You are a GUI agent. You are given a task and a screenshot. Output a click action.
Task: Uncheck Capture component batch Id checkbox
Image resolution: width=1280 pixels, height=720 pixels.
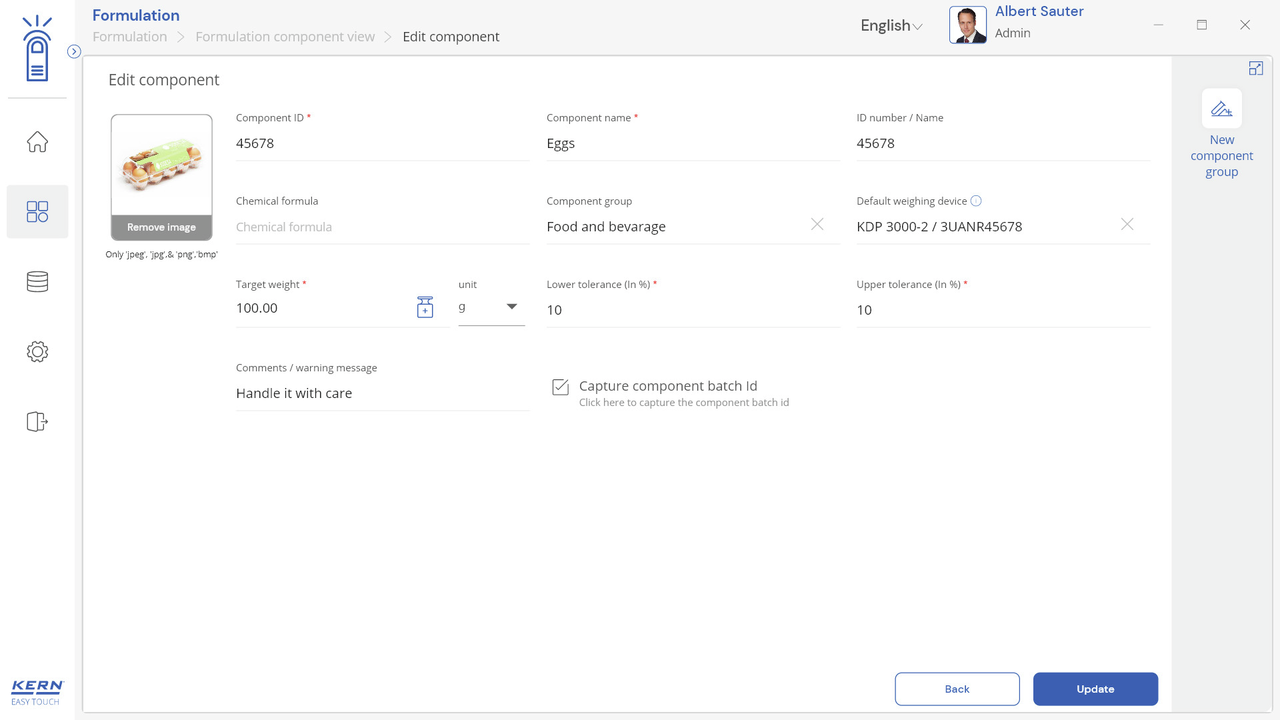click(x=561, y=387)
